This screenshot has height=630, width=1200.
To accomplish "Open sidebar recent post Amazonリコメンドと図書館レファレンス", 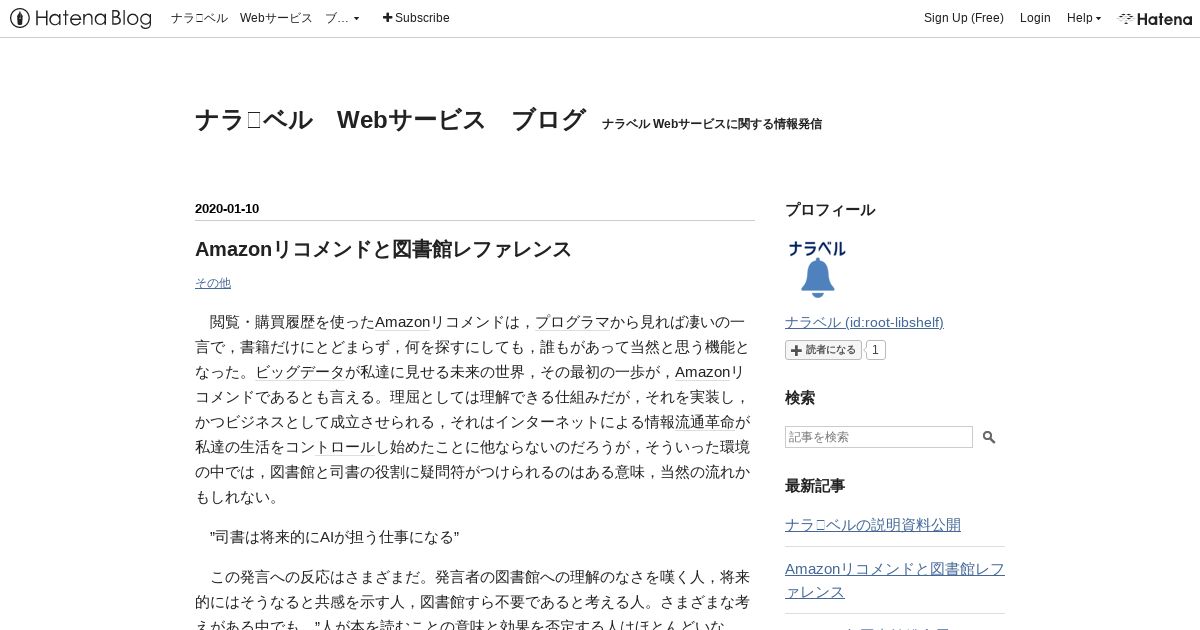I will (895, 580).
